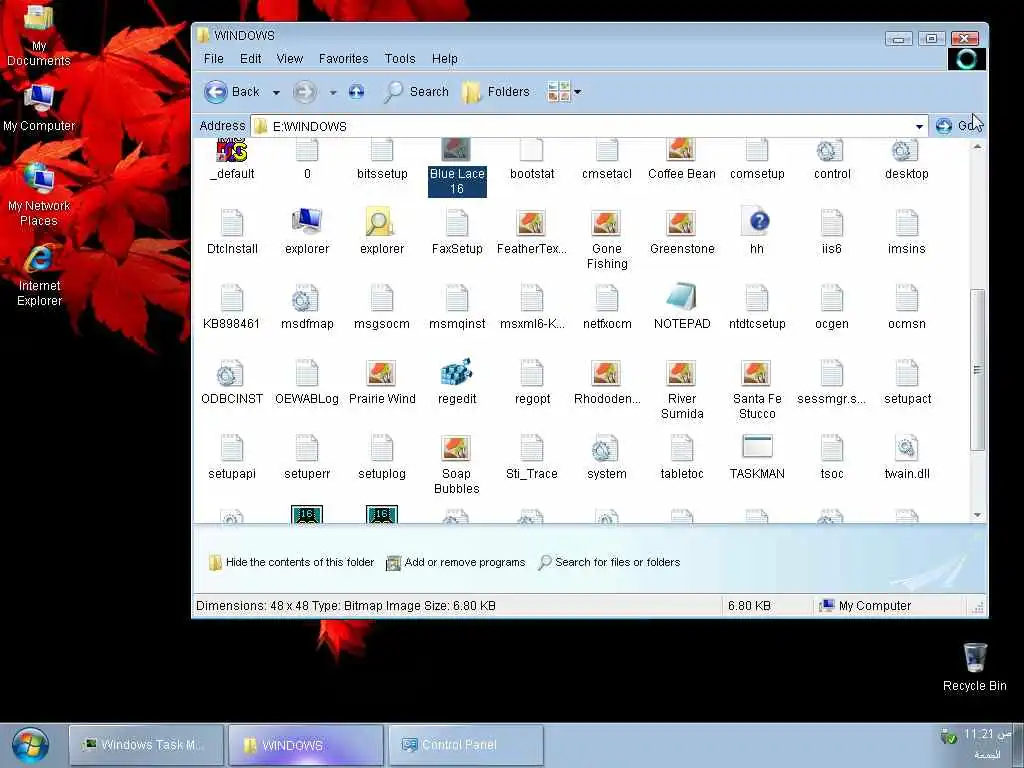Select the My Computer desktop icon
This screenshot has width=1024, height=768.
39,108
